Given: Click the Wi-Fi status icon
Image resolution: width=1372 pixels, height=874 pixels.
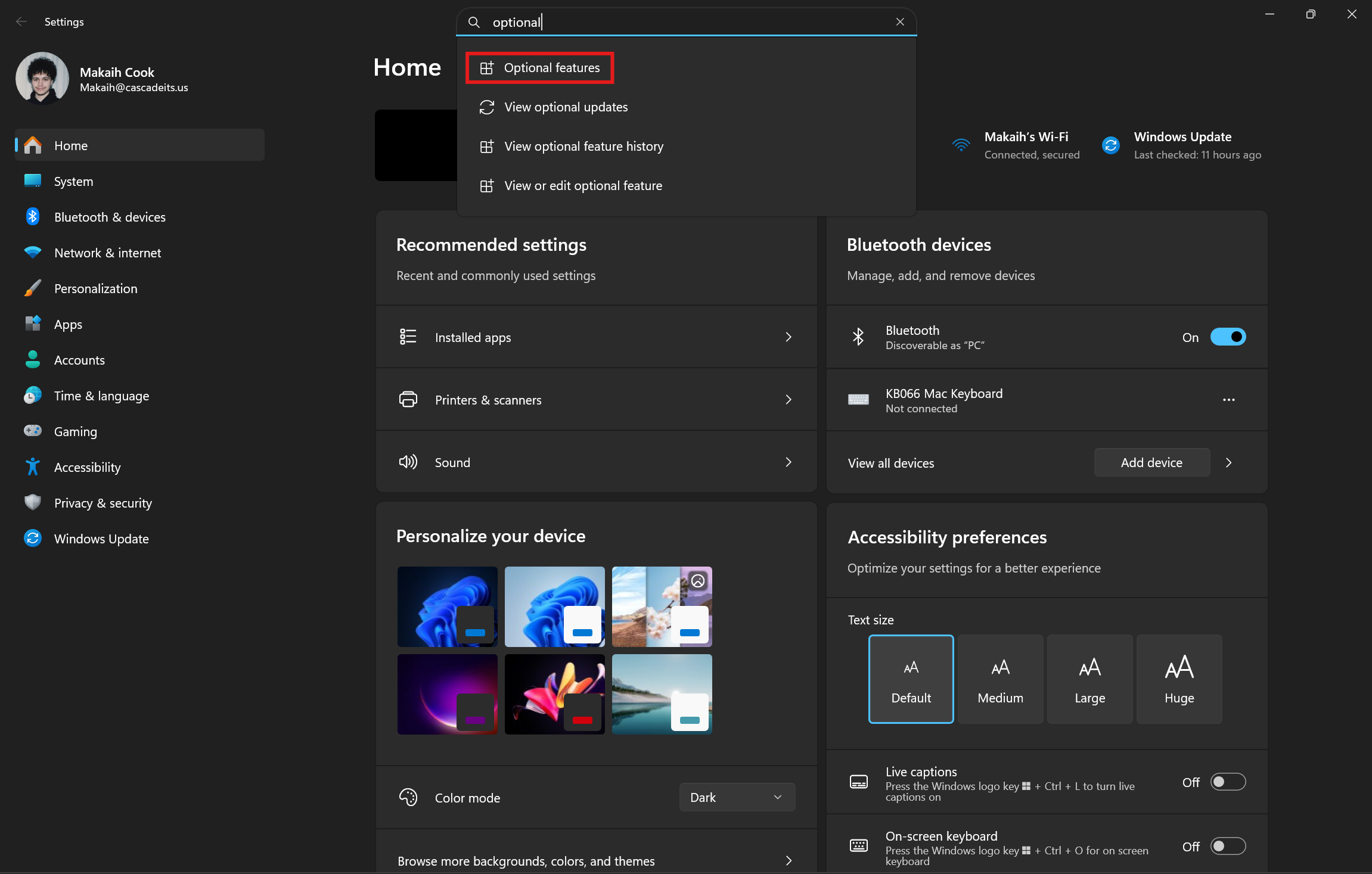Looking at the screenshot, I should click(x=961, y=145).
